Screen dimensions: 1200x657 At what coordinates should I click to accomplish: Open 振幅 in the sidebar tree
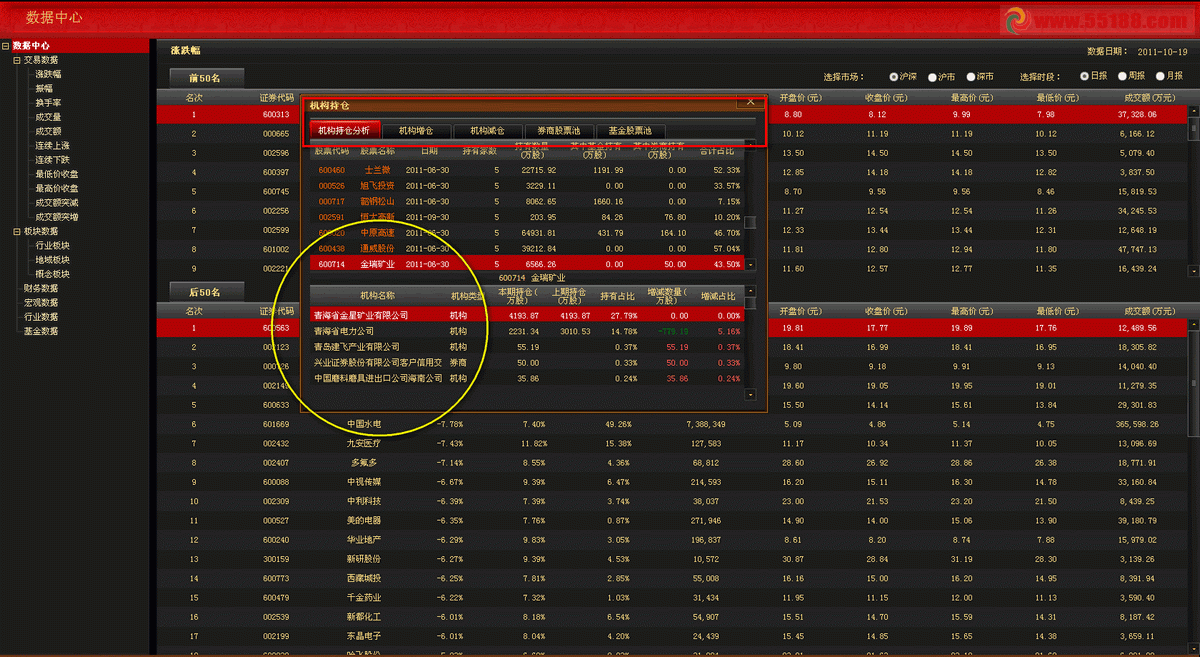tap(44, 88)
